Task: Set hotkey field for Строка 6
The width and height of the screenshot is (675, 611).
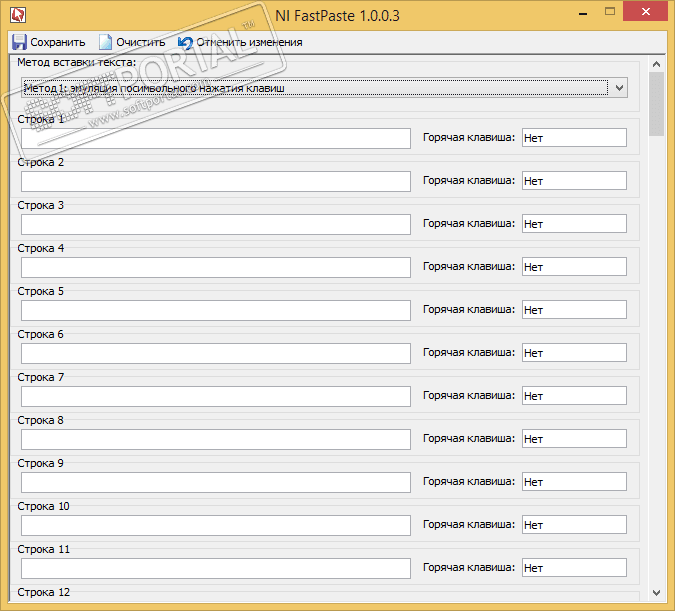Action: [x=574, y=353]
